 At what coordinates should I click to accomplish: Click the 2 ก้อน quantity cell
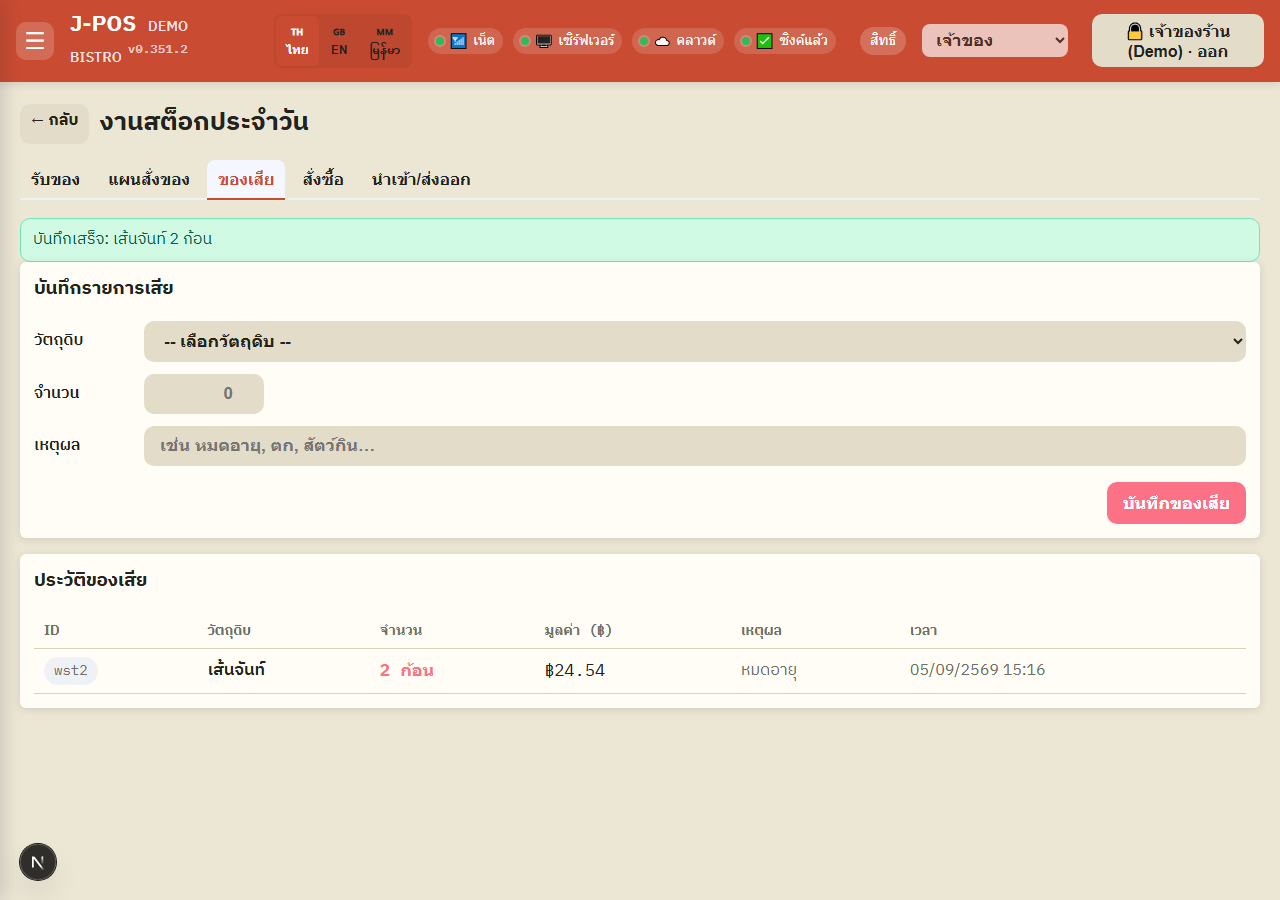(406, 670)
